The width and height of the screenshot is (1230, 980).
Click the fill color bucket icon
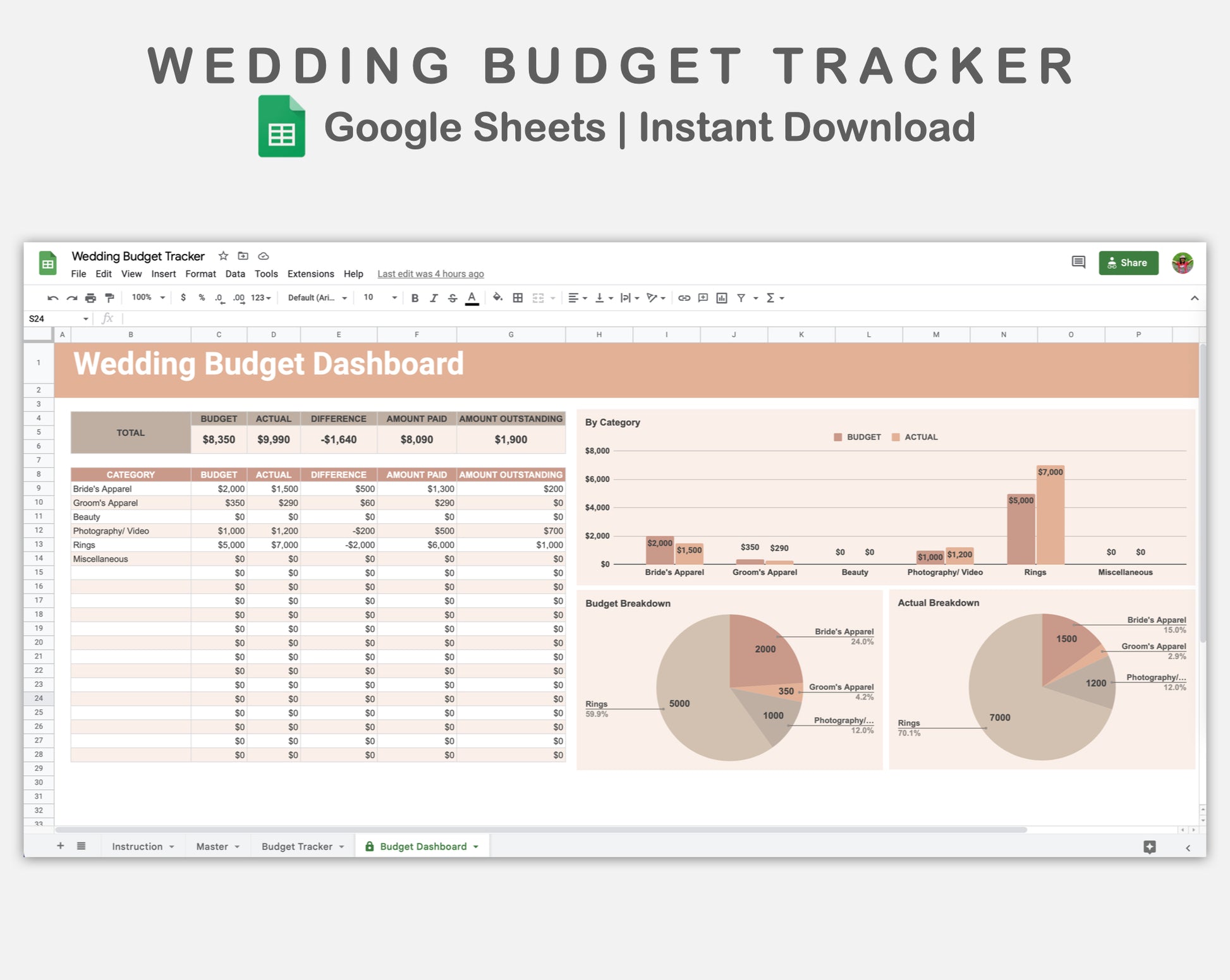[x=497, y=298]
